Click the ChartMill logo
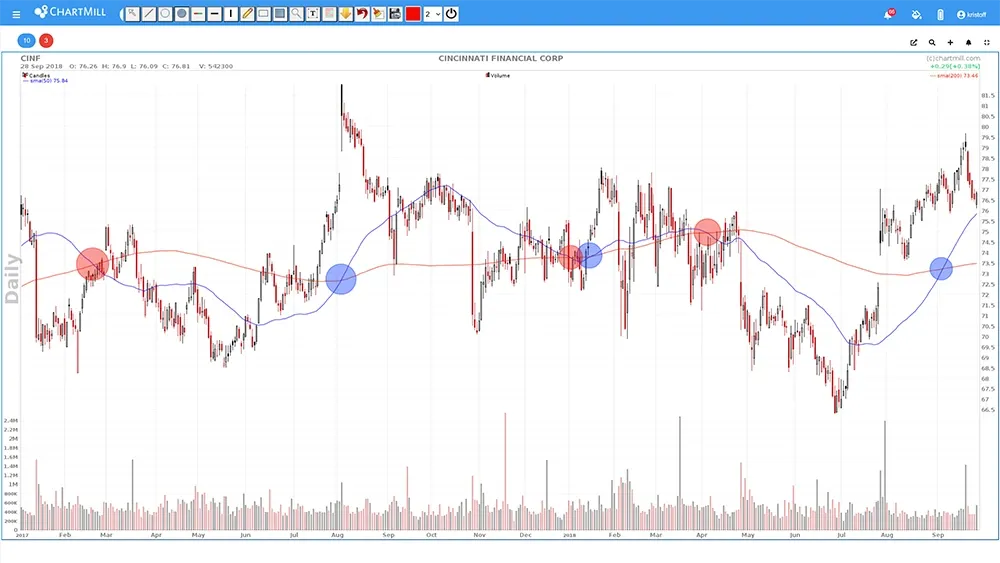Image resolution: width=1000 pixels, height=563 pixels. point(70,12)
